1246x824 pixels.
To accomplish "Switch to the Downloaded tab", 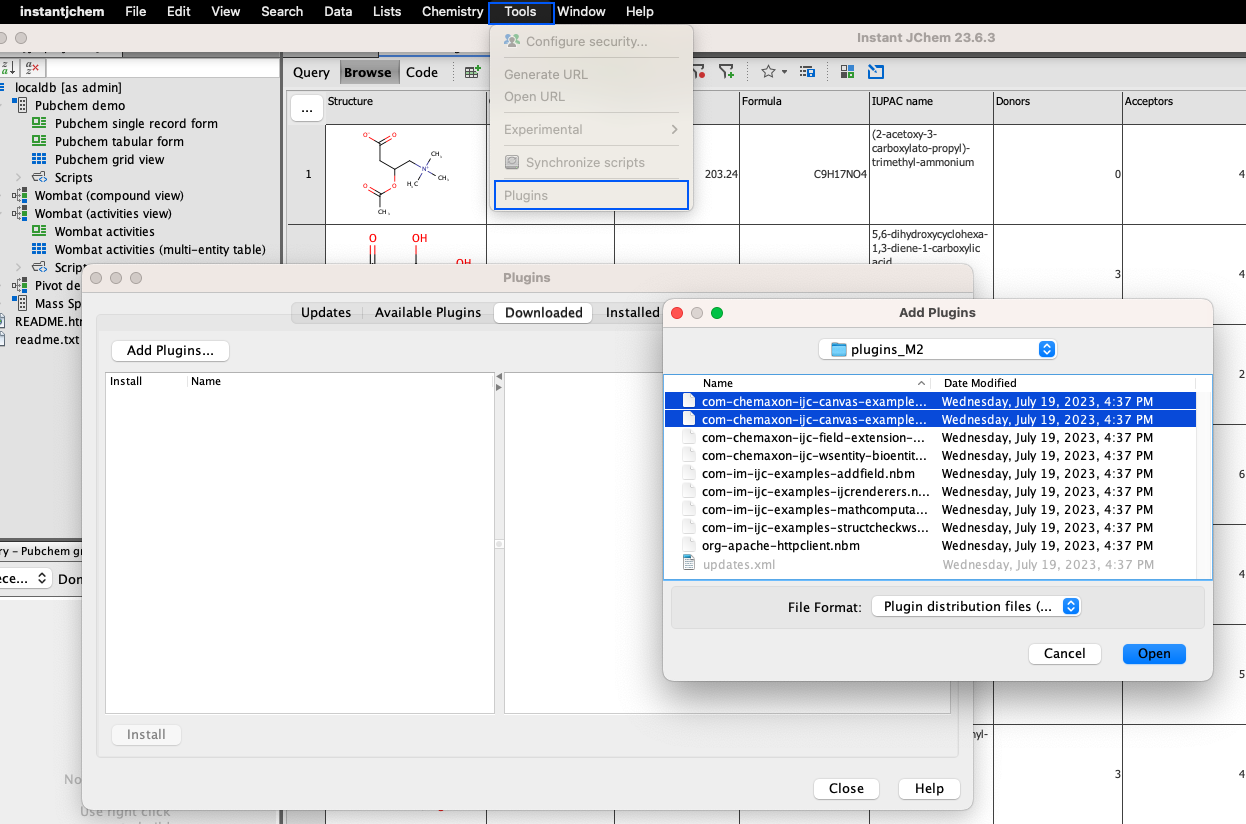I will point(542,312).
